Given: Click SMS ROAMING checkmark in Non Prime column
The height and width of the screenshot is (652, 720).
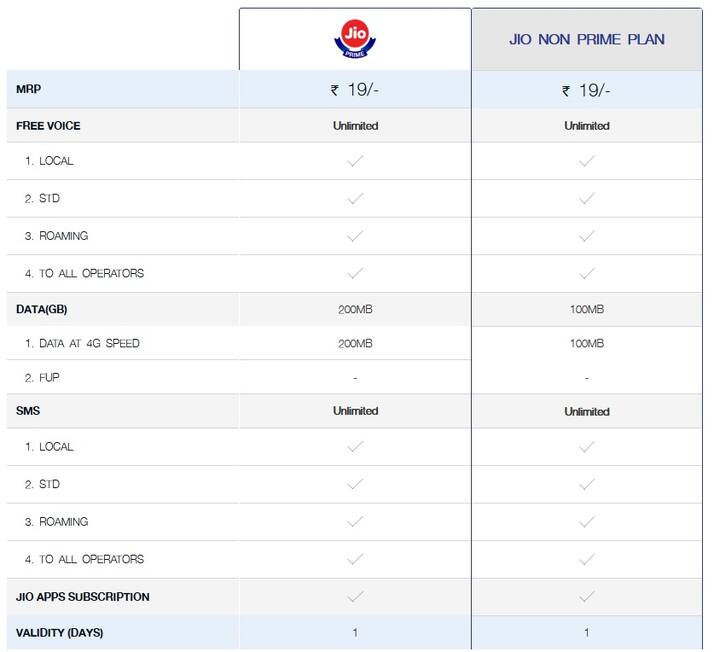Looking at the screenshot, I should [586, 522].
